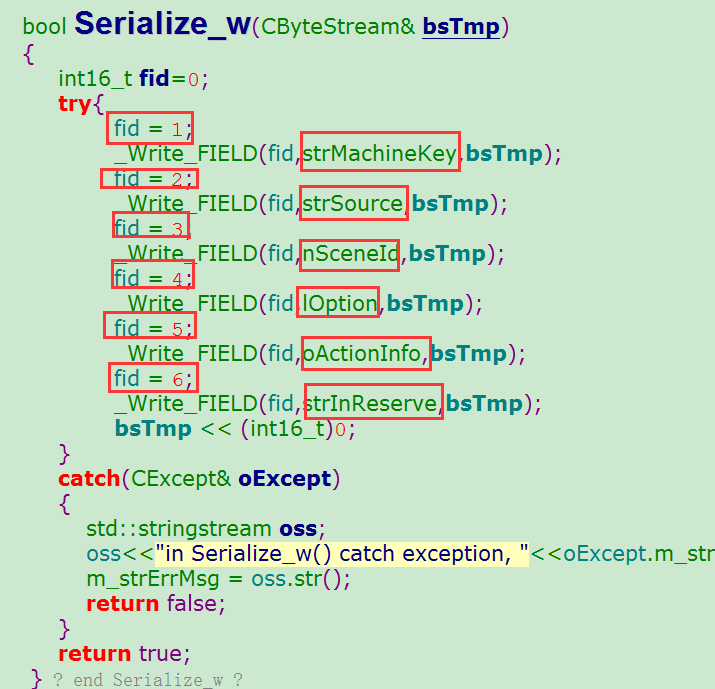
Task: Click the highlighted "in Serialize_w() catch exception" string
Action: (342, 554)
